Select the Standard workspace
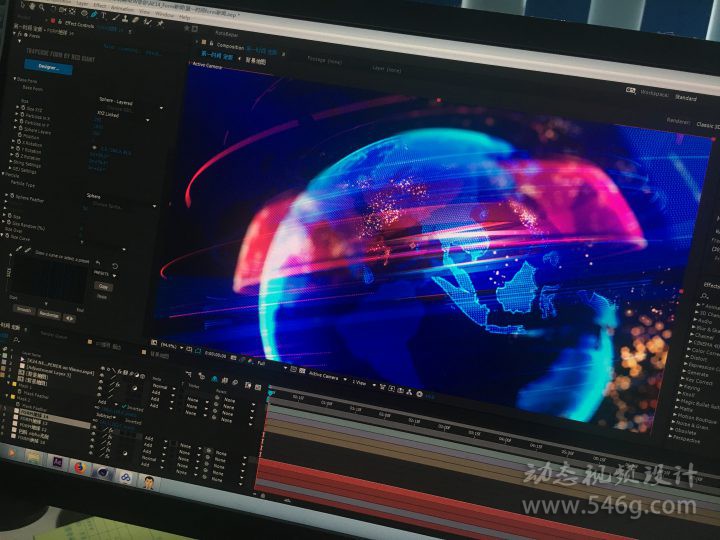Image resolution: width=720 pixels, height=540 pixels. coord(686,98)
